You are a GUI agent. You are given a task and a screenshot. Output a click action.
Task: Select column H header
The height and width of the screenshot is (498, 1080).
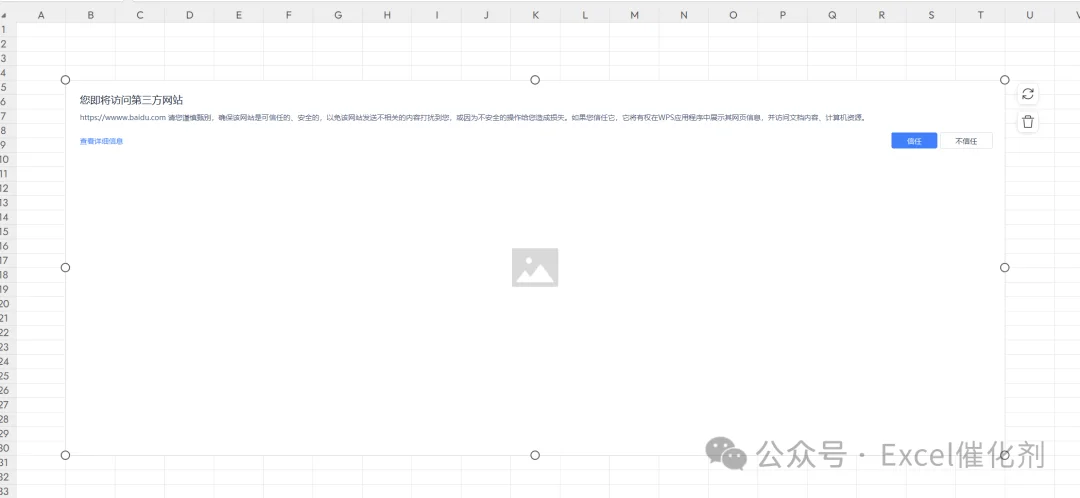(387, 15)
